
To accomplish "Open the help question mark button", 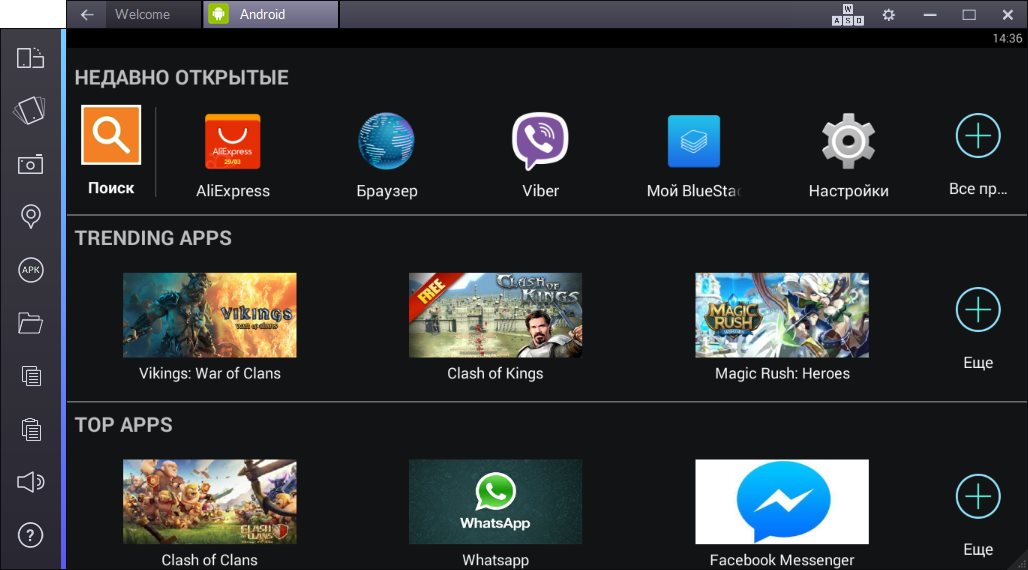I will (x=31, y=536).
